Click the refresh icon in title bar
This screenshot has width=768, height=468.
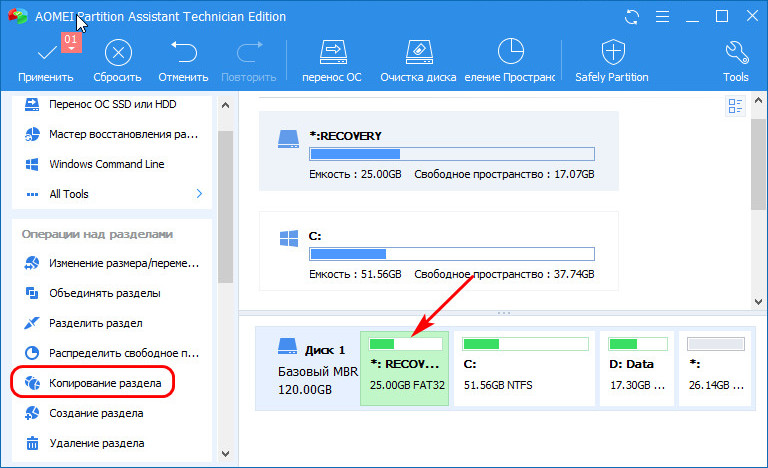[x=632, y=17]
